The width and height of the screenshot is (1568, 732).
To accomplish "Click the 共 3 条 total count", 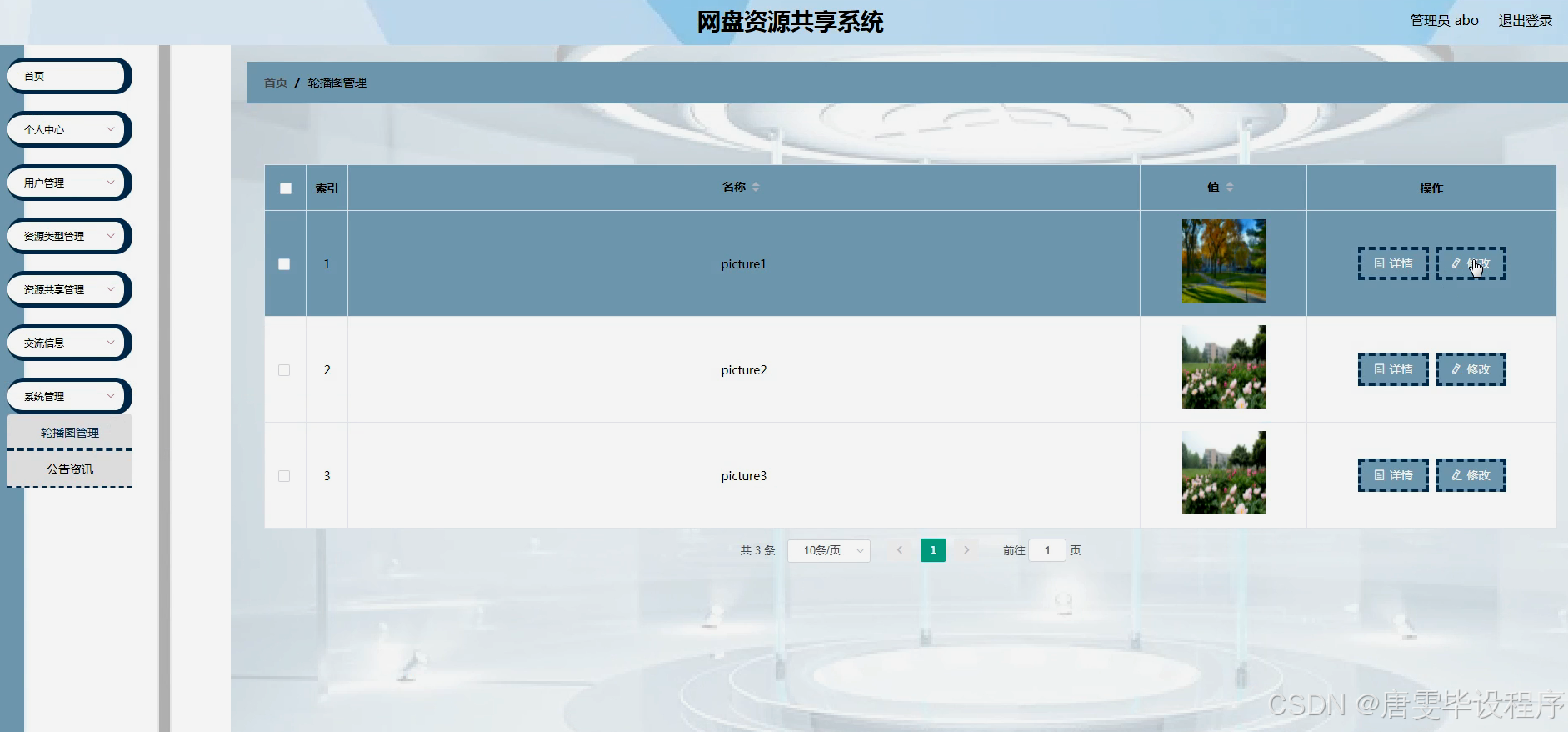I will pyautogui.click(x=757, y=550).
